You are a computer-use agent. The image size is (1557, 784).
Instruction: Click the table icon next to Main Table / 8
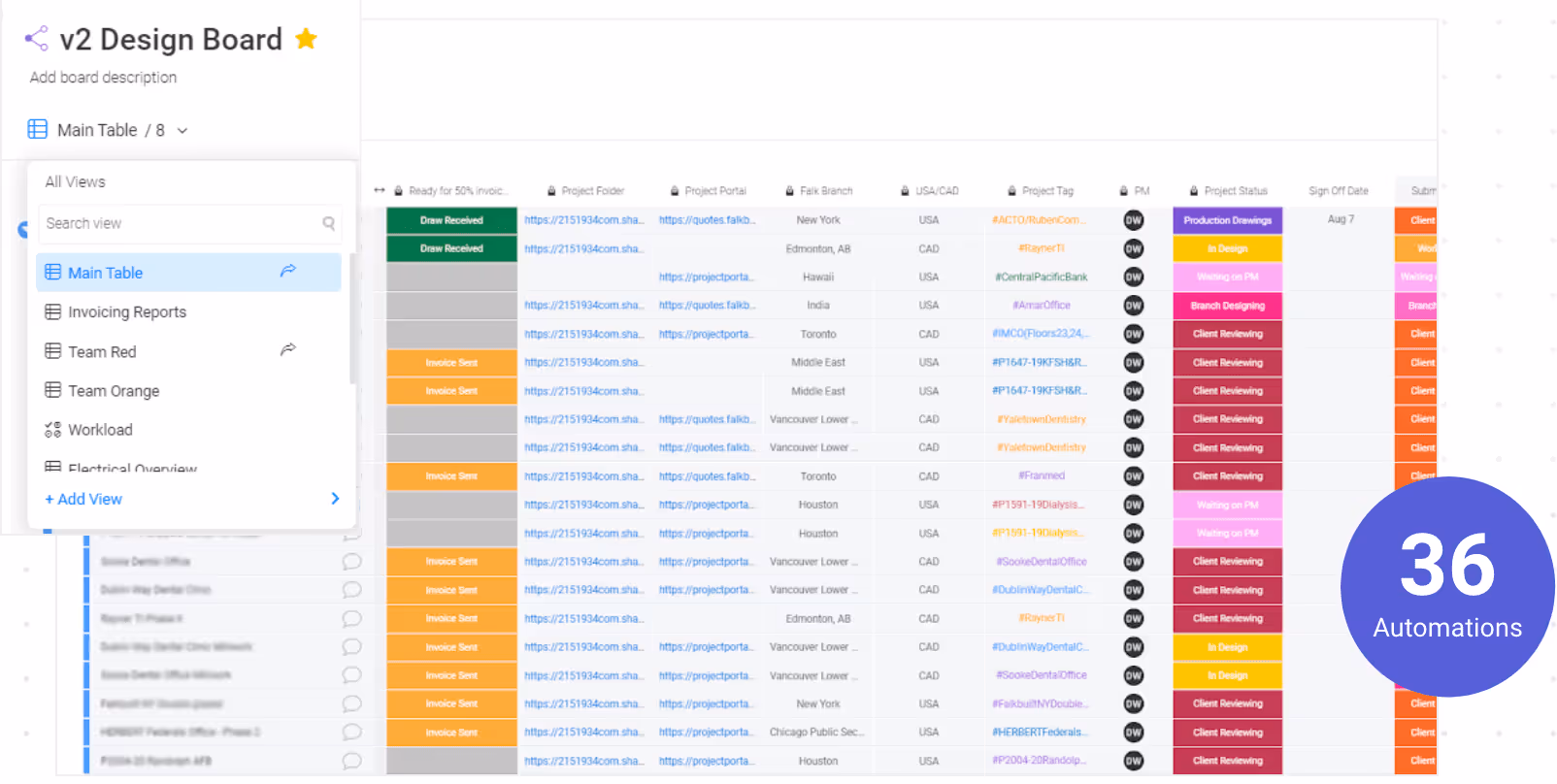point(37,129)
